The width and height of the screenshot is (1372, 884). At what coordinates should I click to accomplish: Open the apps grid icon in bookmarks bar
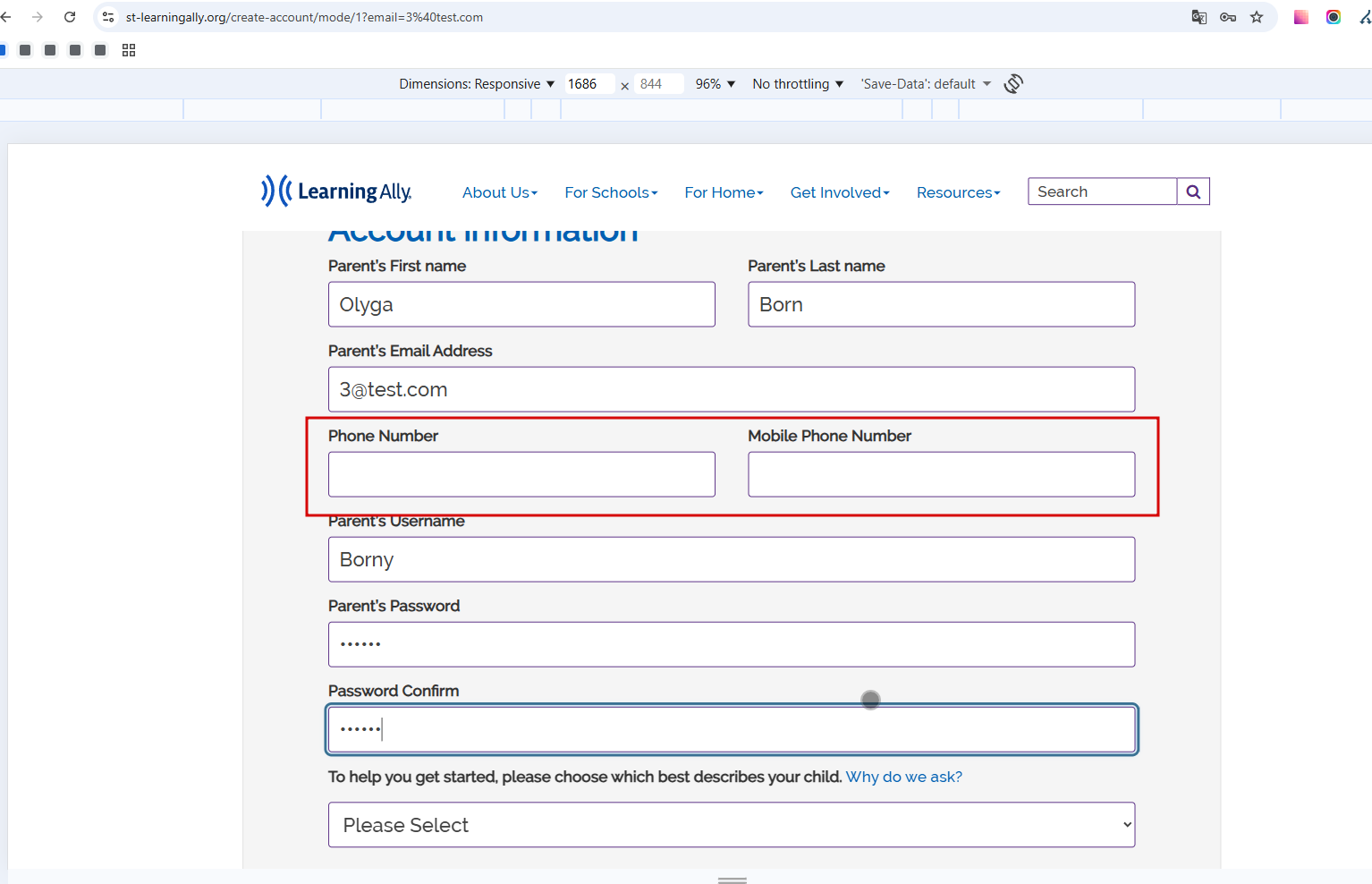(129, 50)
